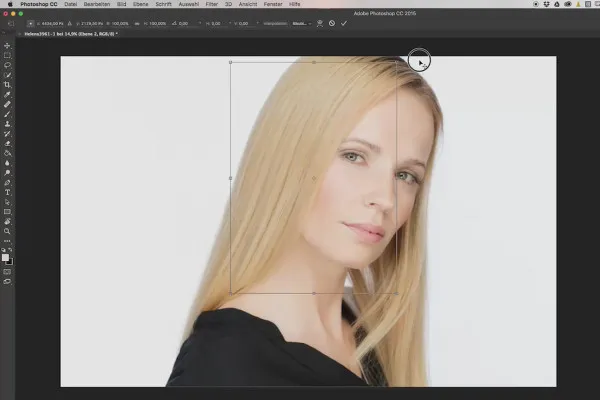
Task: Open the Ebene menu
Action: (140, 4)
